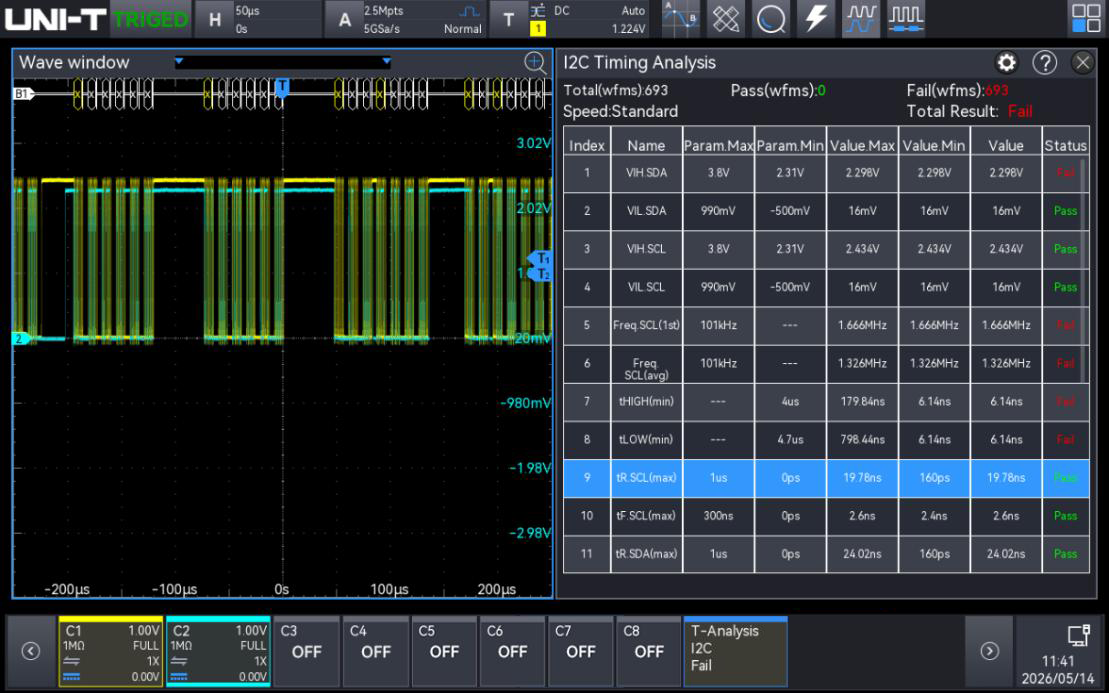Select row 7 tHIGH(min)

click(826, 402)
